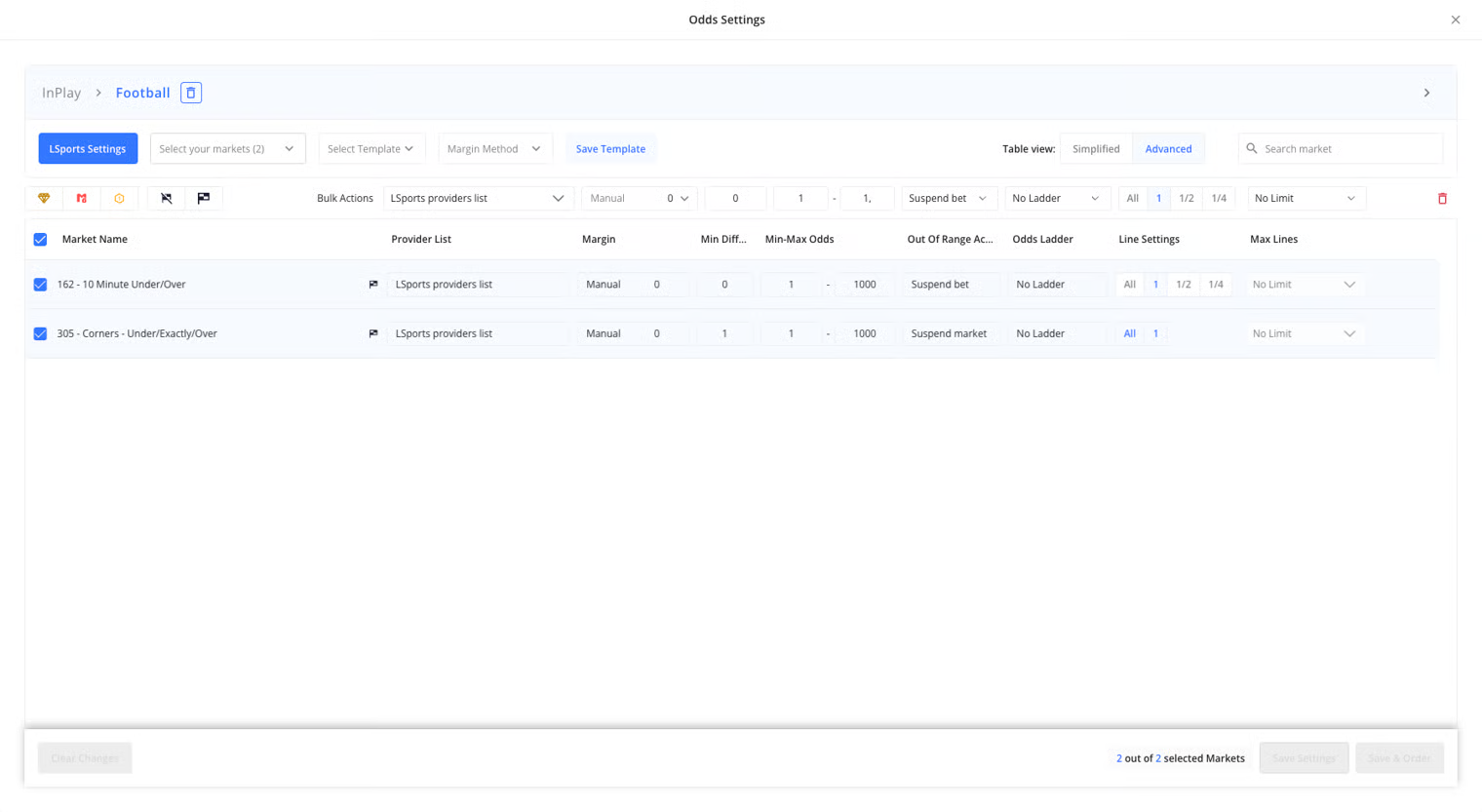The image size is (1482, 812).
Task: Click the solid flag icon in toolbar
Action: [204, 198]
